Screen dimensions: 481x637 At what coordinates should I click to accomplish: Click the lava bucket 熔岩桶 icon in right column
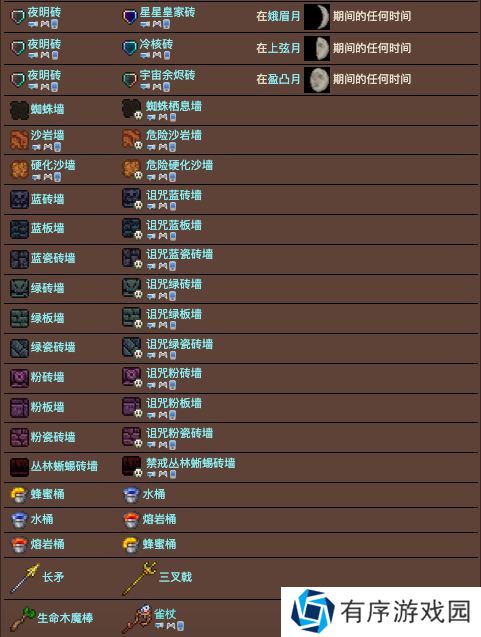pyautogui.click(x=131, y=520)
